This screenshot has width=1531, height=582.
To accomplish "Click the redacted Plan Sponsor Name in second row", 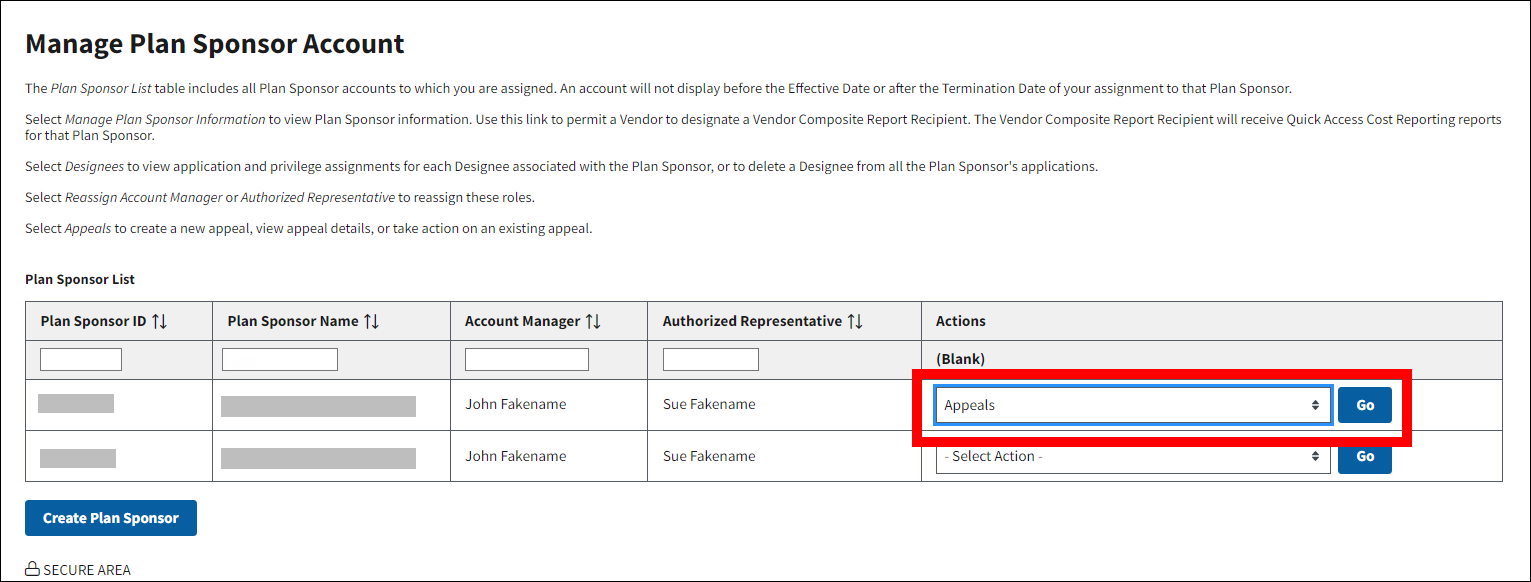I will coord(318,458).
